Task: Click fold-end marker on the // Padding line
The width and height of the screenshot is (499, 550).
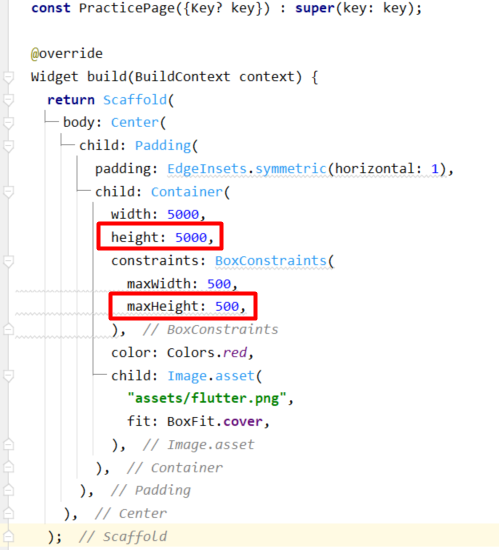Action: (x=8, y=490)
